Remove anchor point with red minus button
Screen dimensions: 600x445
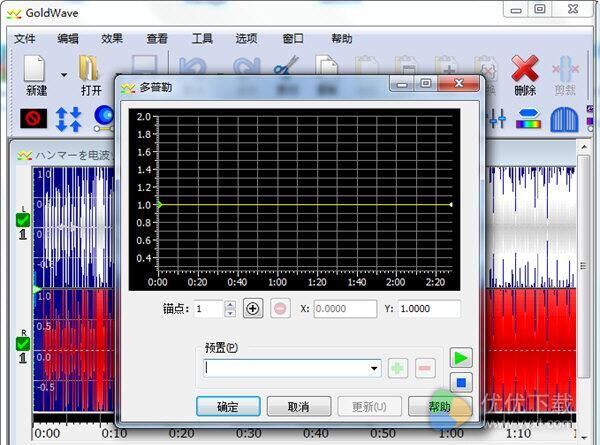pos(280,308)
